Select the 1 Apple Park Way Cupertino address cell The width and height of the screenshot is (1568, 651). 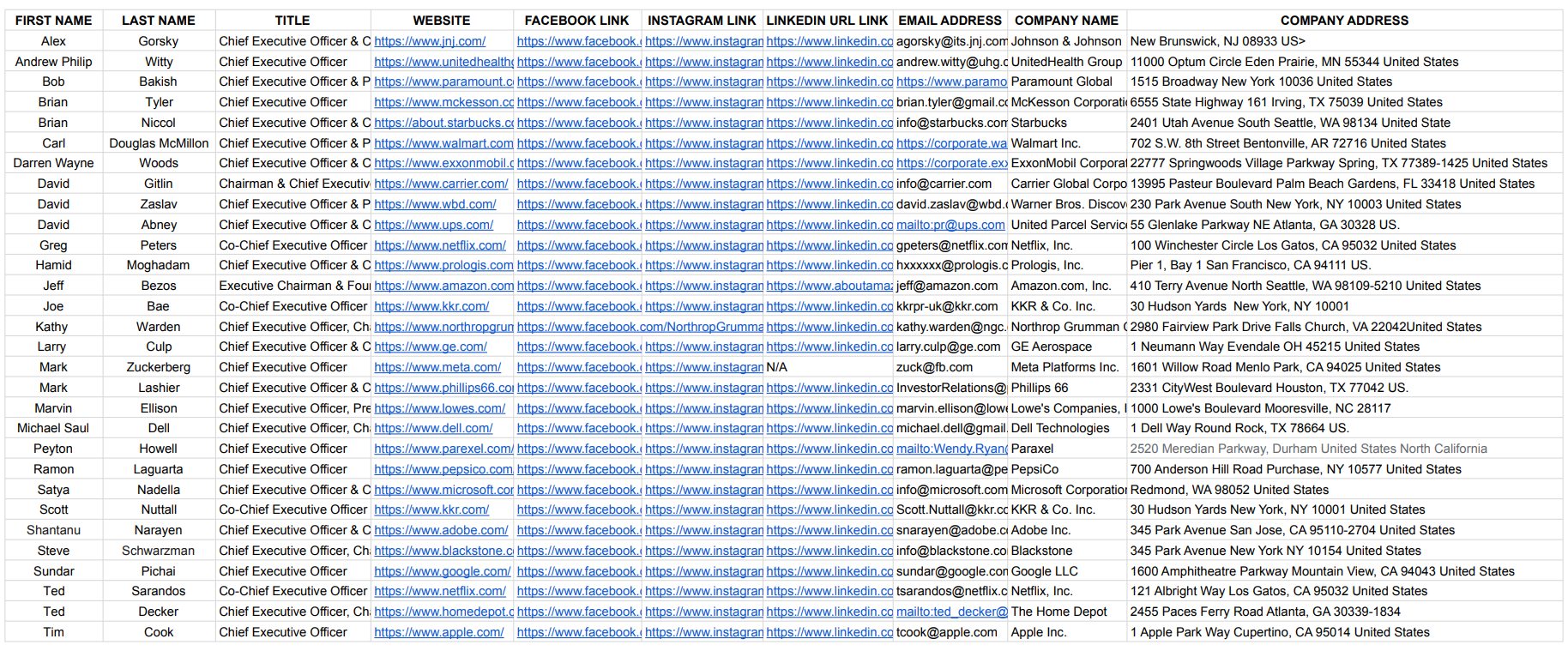pos(1345,632)
